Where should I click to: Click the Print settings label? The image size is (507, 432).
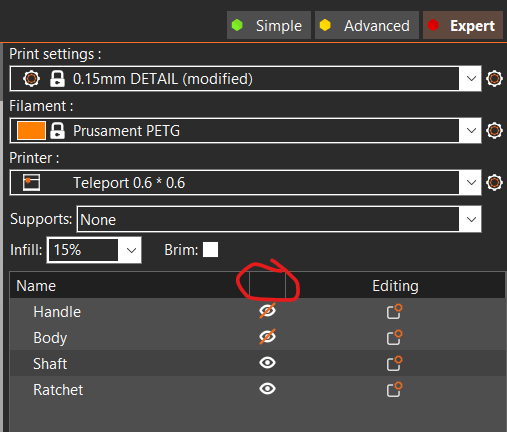pos(55,54)
